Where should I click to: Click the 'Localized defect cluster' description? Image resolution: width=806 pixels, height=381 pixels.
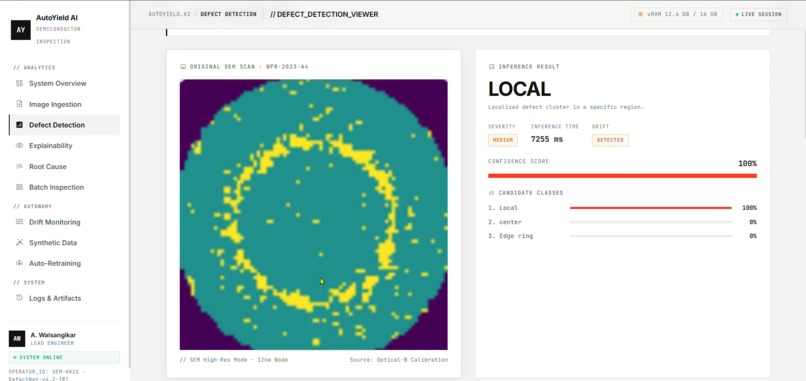[566, 107]
